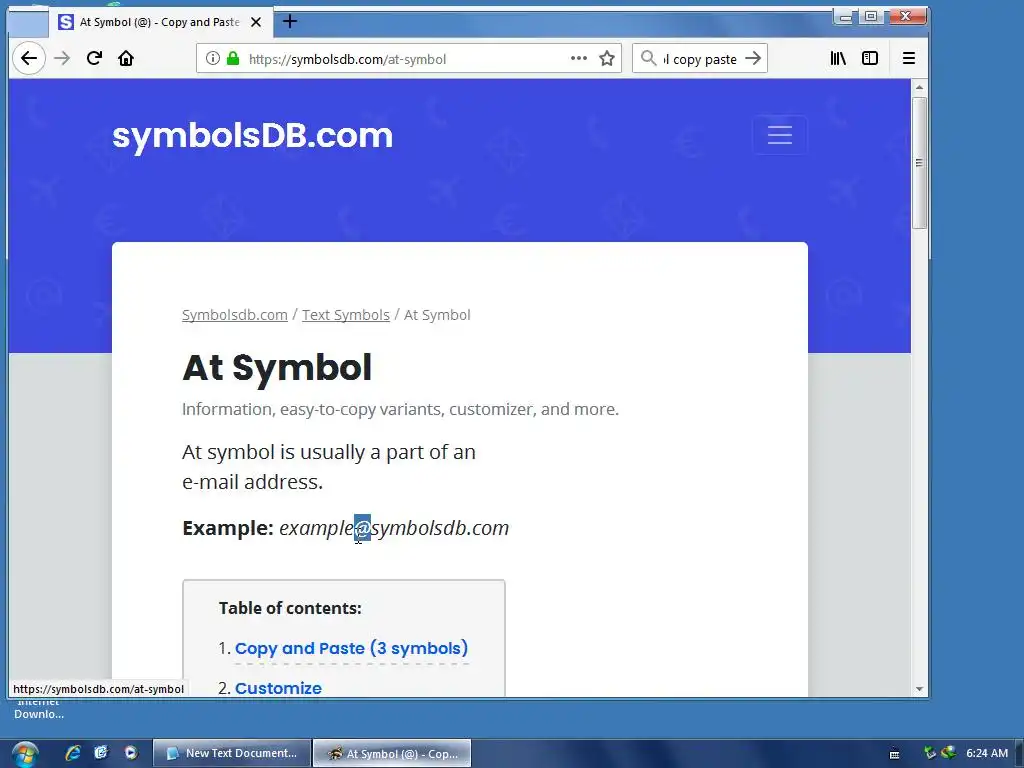Screen dimensions: 1024x768
Task: Jump to Copy and Paste (3 symbols)
Action: point(351,648)
